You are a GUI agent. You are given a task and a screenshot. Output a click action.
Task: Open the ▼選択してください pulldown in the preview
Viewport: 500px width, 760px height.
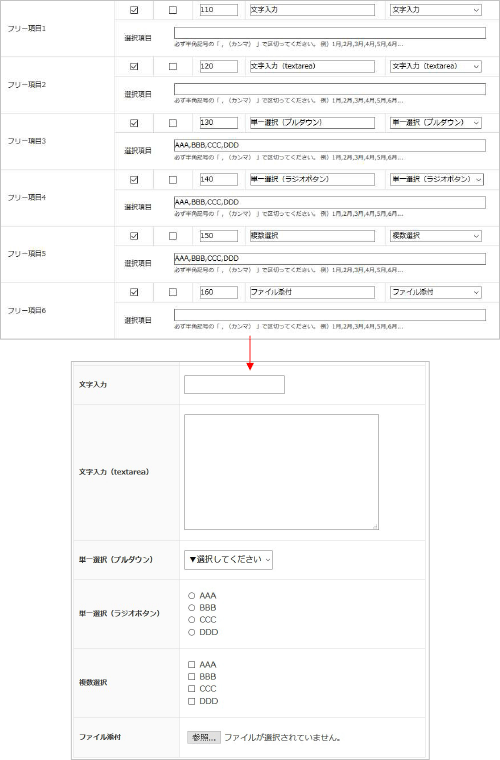click(228, 560)
